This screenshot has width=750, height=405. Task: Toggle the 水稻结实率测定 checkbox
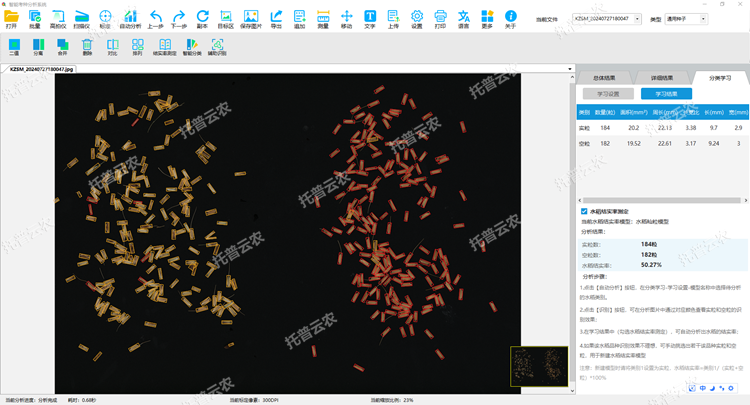point(584,212)
